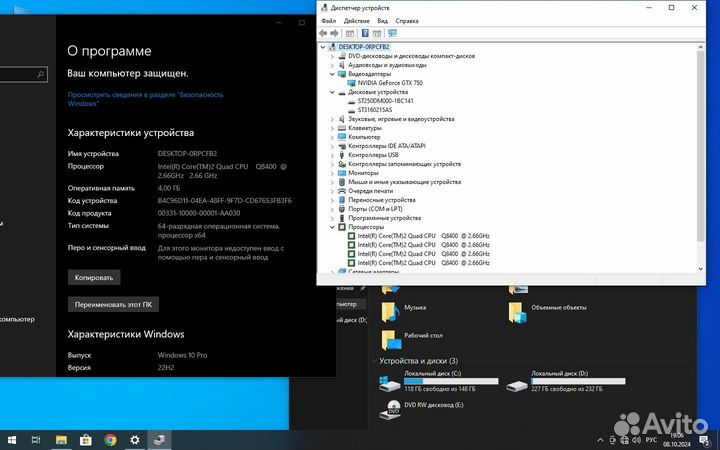Collapse the Видеоадаптеры tree node
The image size is (720, 450).
[x=333, y=74]
